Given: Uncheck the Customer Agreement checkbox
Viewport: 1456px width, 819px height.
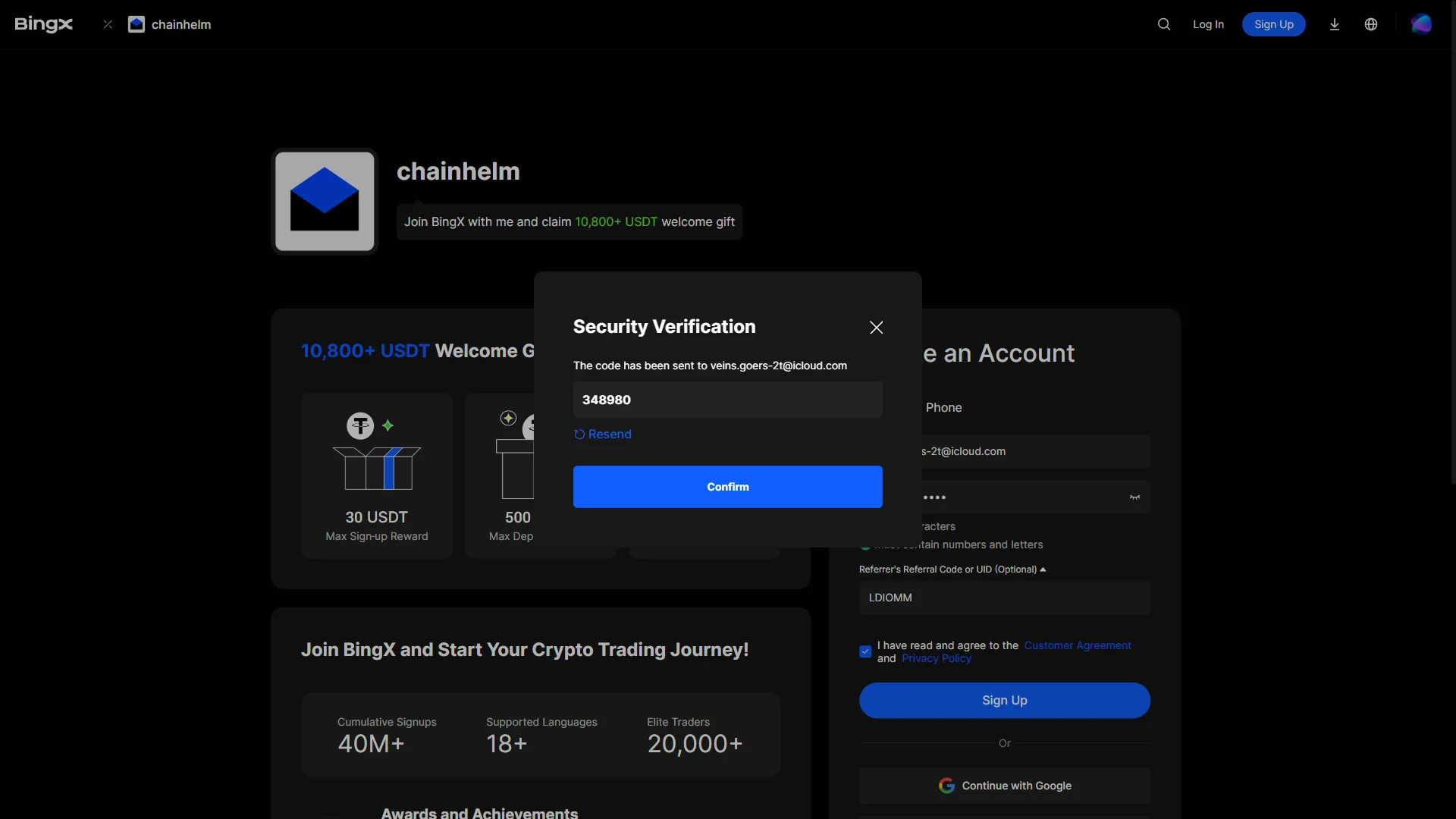Looking at the screenshot, I should click(x=865, y=651).
